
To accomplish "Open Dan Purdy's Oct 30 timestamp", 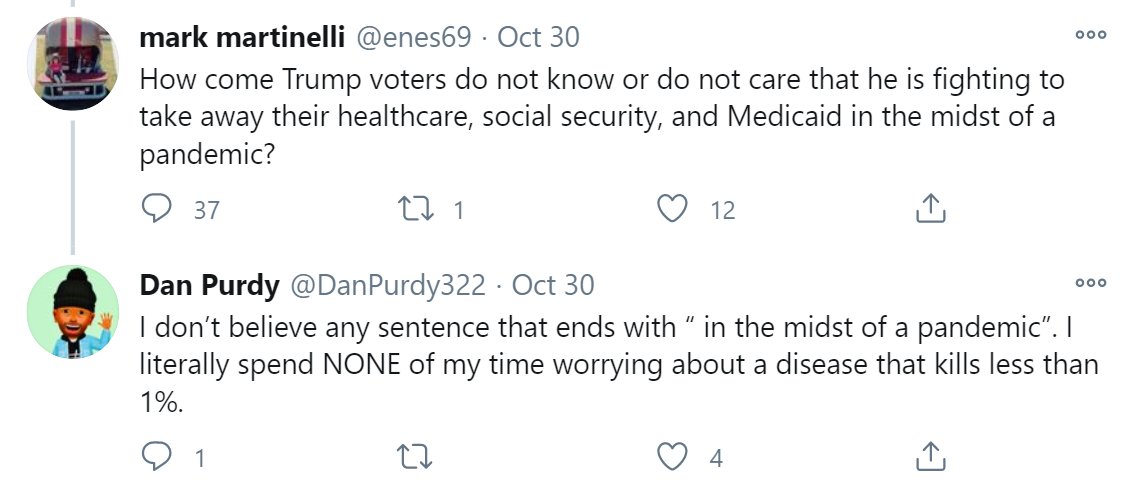I will [x=553, y=286].
